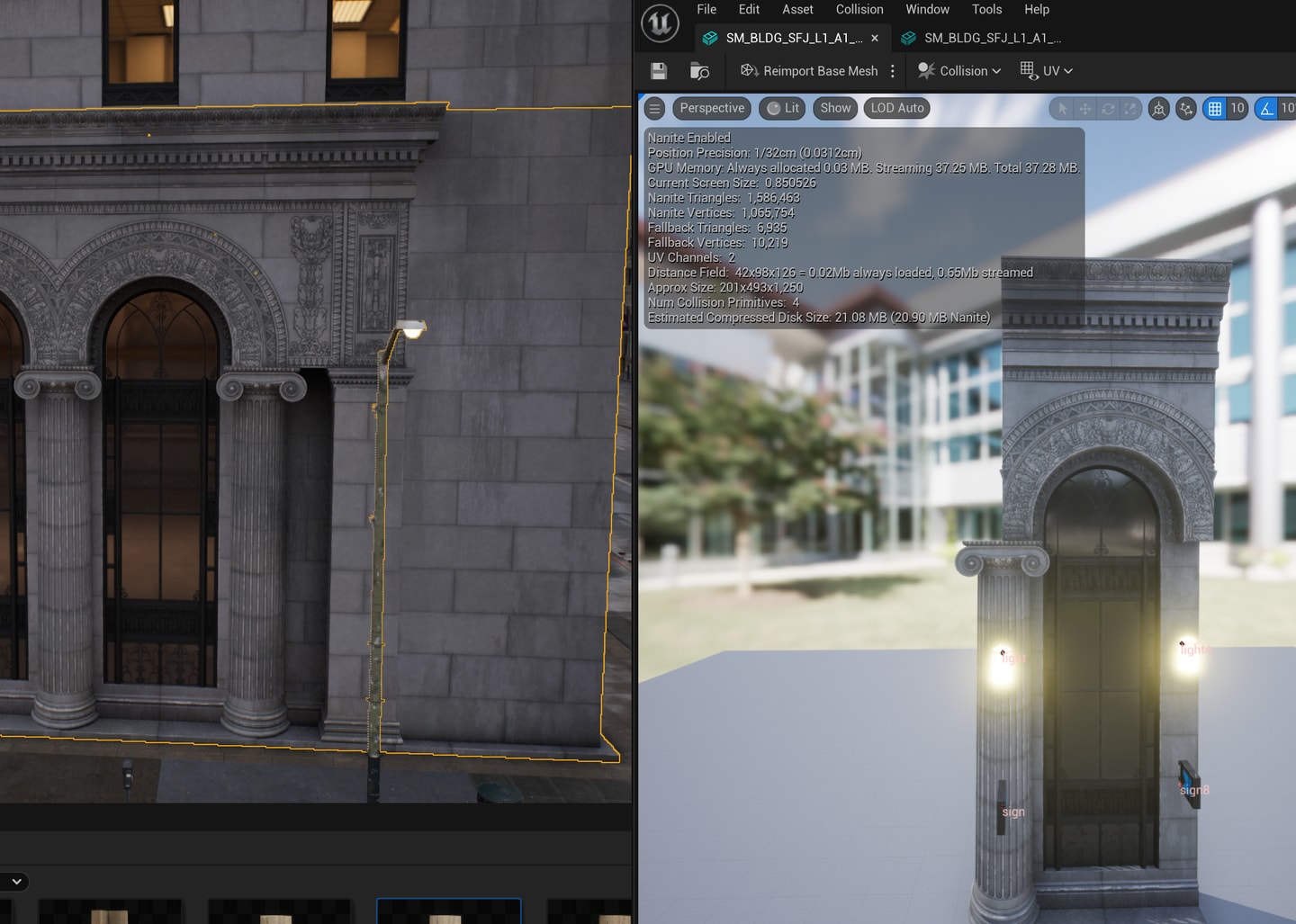Open the Tools menu

tap(986, 9)
